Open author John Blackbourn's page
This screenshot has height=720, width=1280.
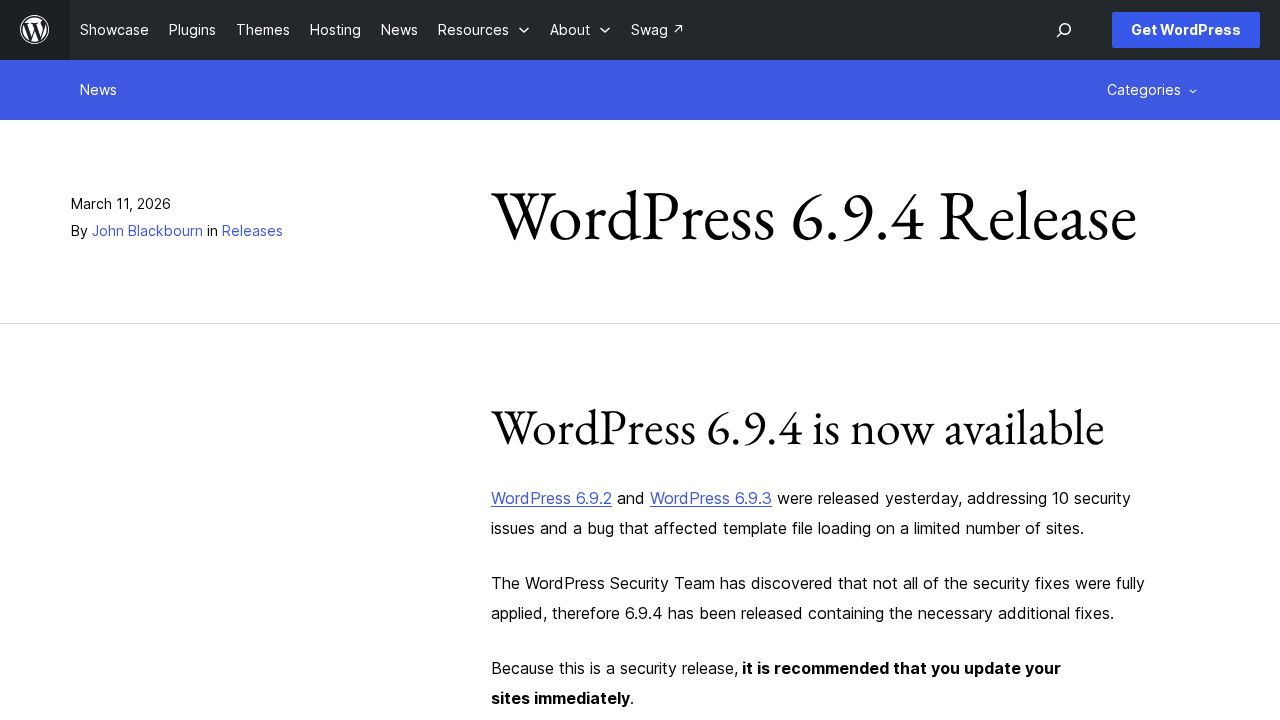coord(147,231)
